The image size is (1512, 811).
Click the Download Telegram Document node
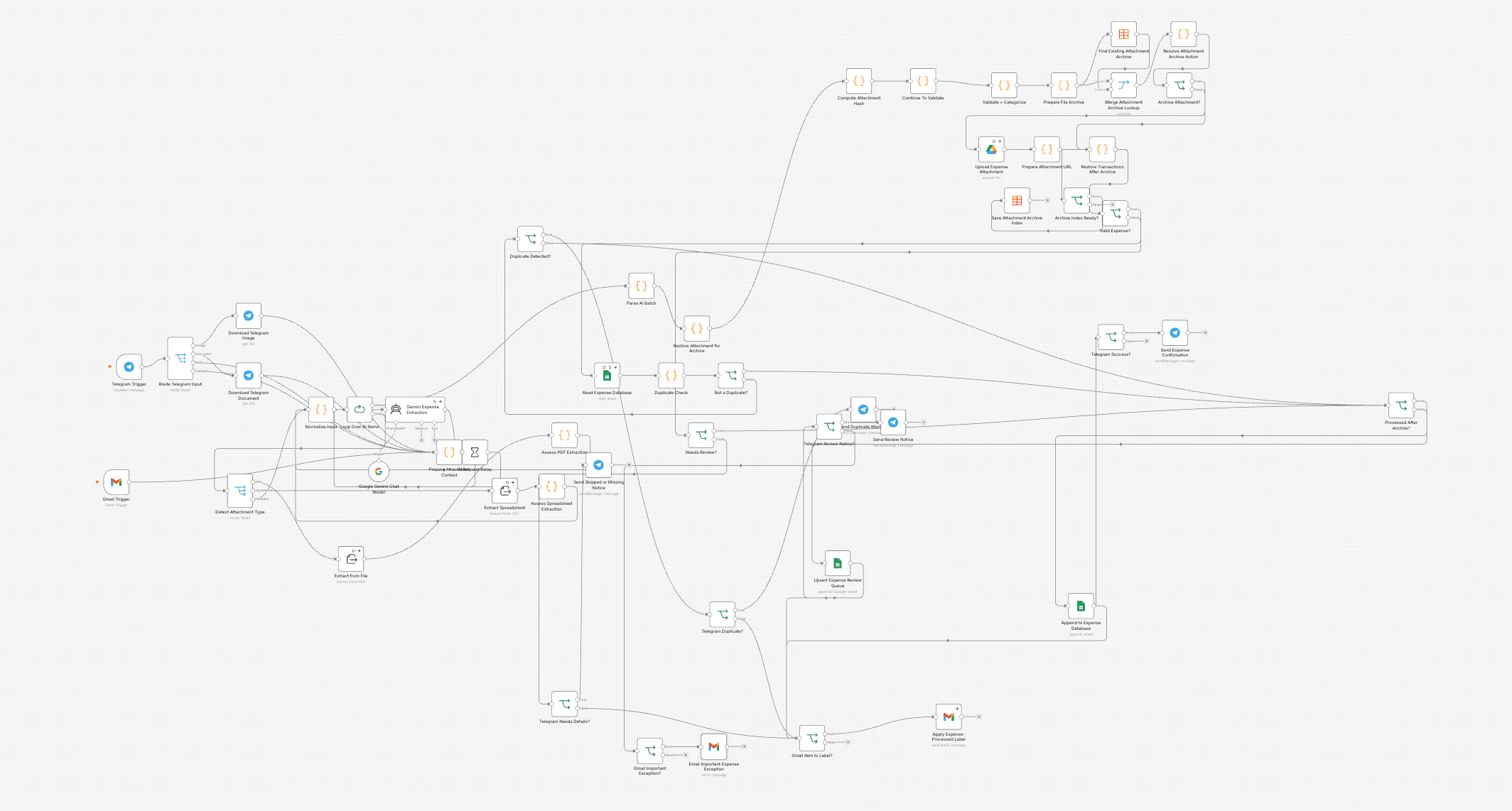point(249,376)
